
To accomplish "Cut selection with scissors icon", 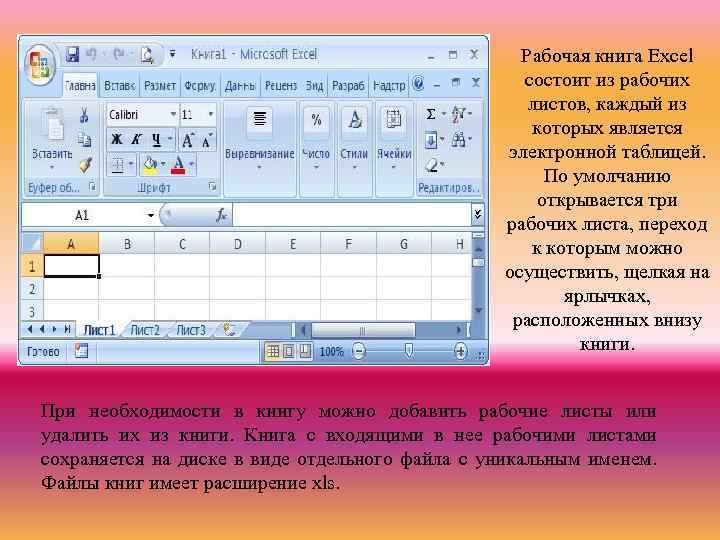I will pos(84,114).
